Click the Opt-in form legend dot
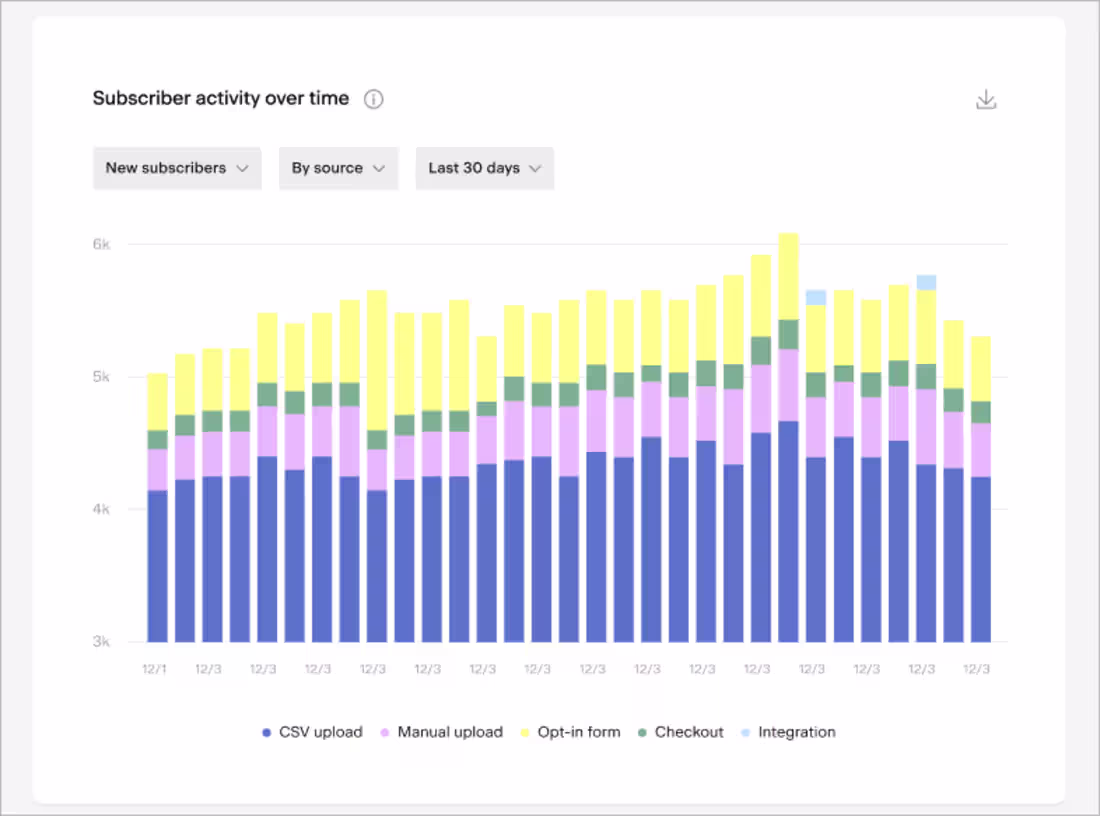The width and height of the screenshot is (1100, 816). pos(527,732)
